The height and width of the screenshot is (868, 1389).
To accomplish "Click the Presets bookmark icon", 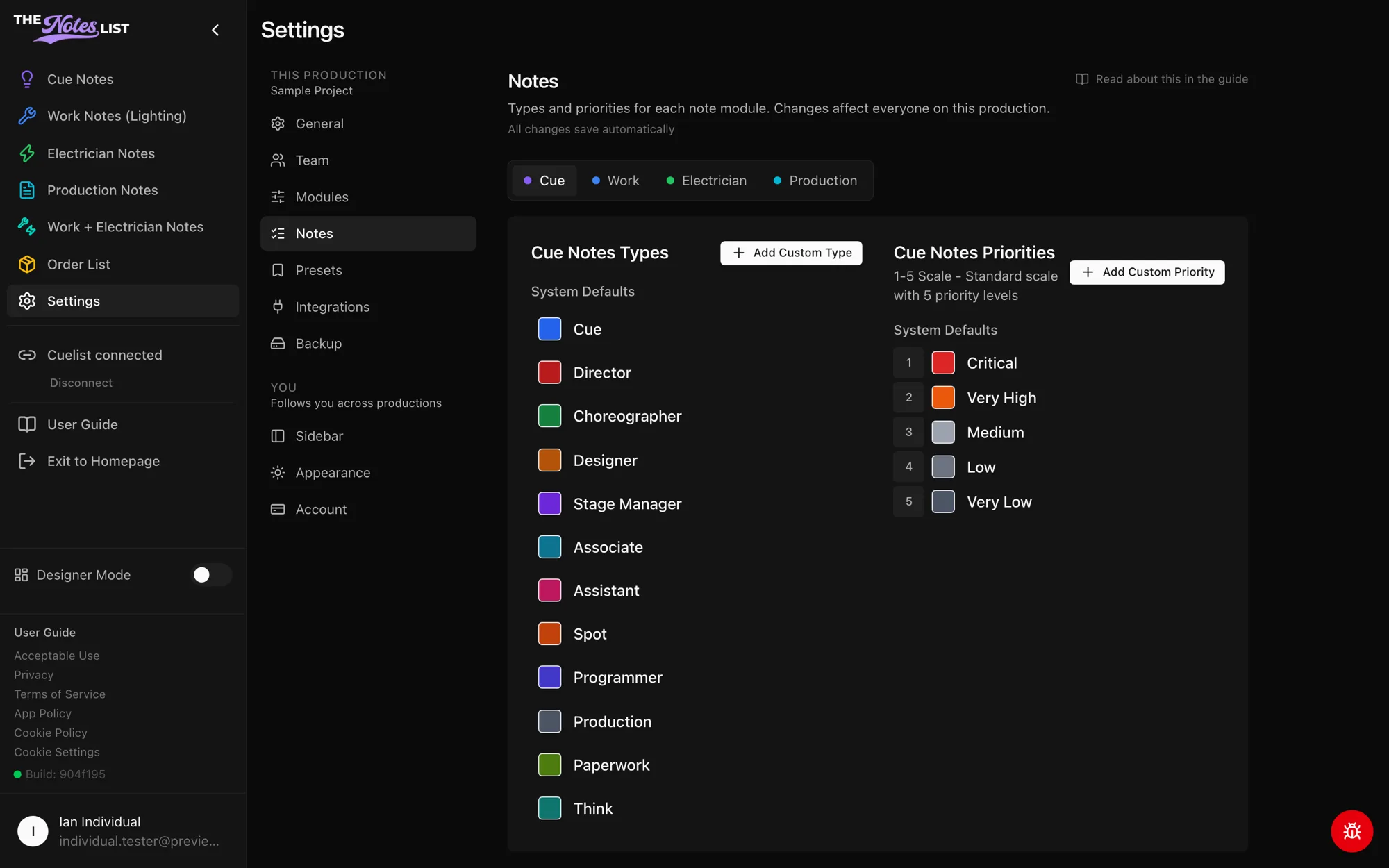I will point(278,270).
